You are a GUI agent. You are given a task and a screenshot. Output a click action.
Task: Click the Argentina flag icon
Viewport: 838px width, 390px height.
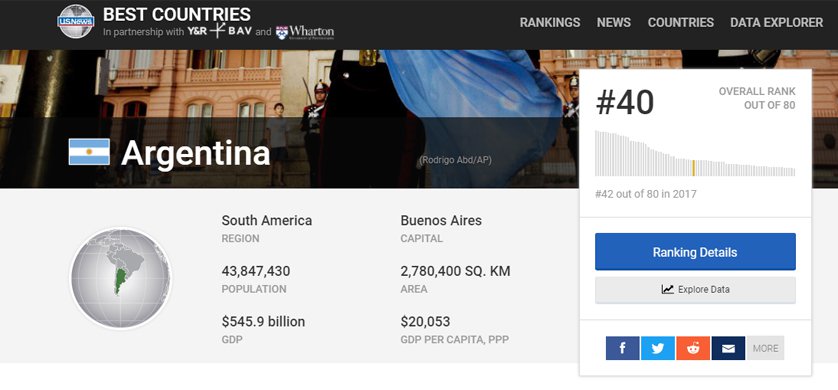[89, 152]
